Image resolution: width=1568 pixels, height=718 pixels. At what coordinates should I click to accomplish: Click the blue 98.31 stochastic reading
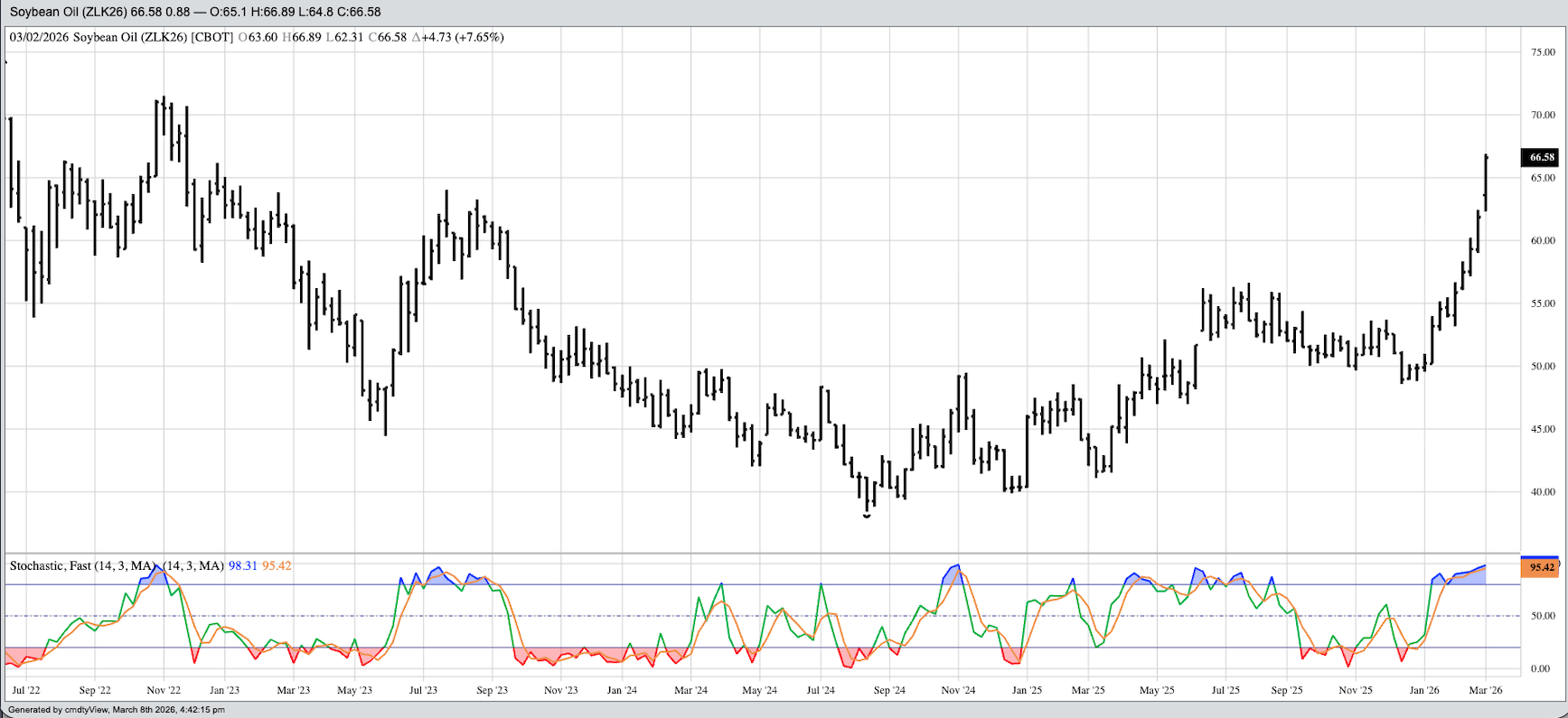point(242,566)
